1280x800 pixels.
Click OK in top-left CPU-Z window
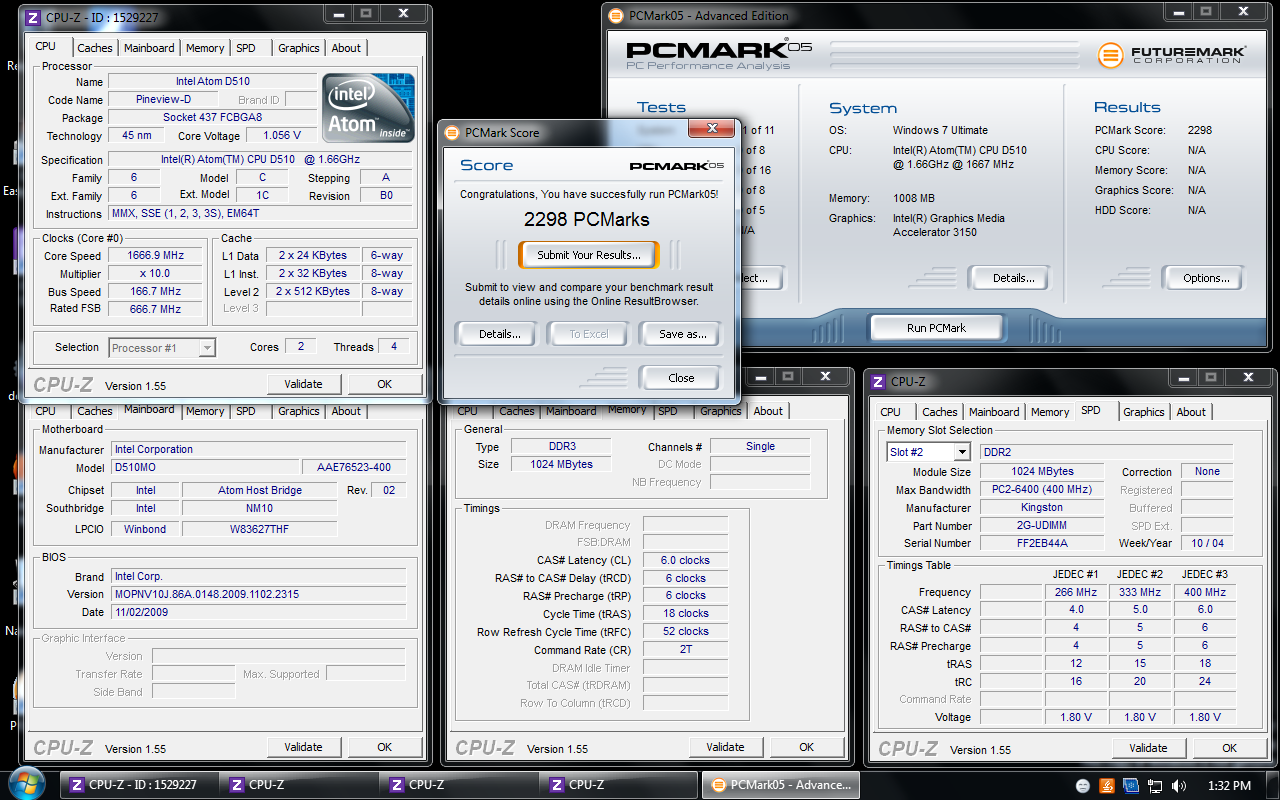385,384
